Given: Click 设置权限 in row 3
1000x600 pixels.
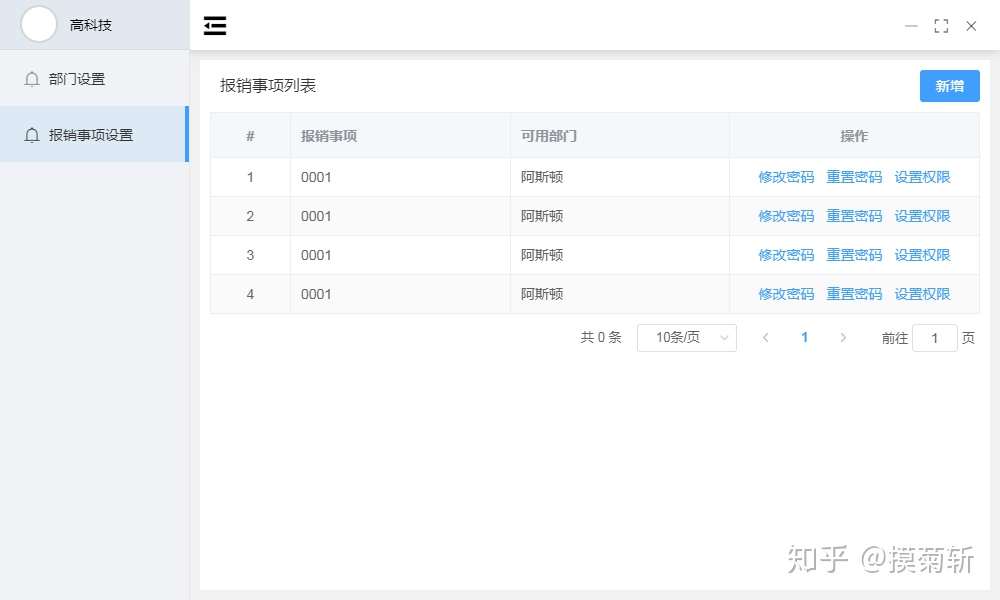Looking at the screenshot, I should pyautogui.click(x=922, y=254).
